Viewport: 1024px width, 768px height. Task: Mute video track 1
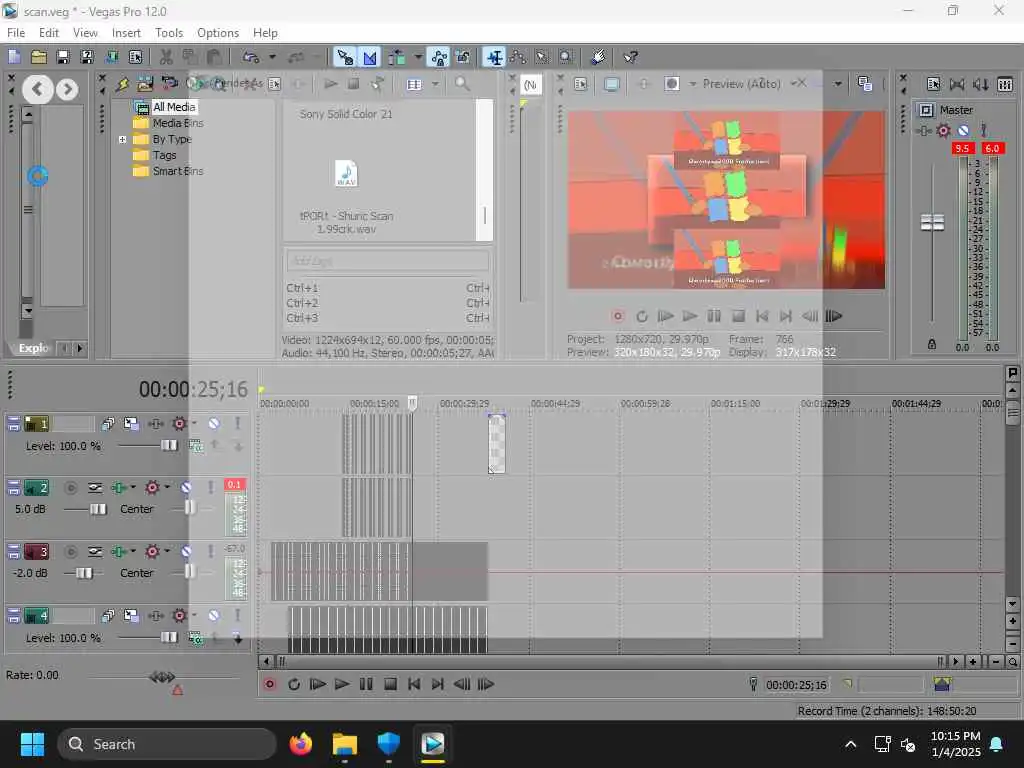click(214, 424)
